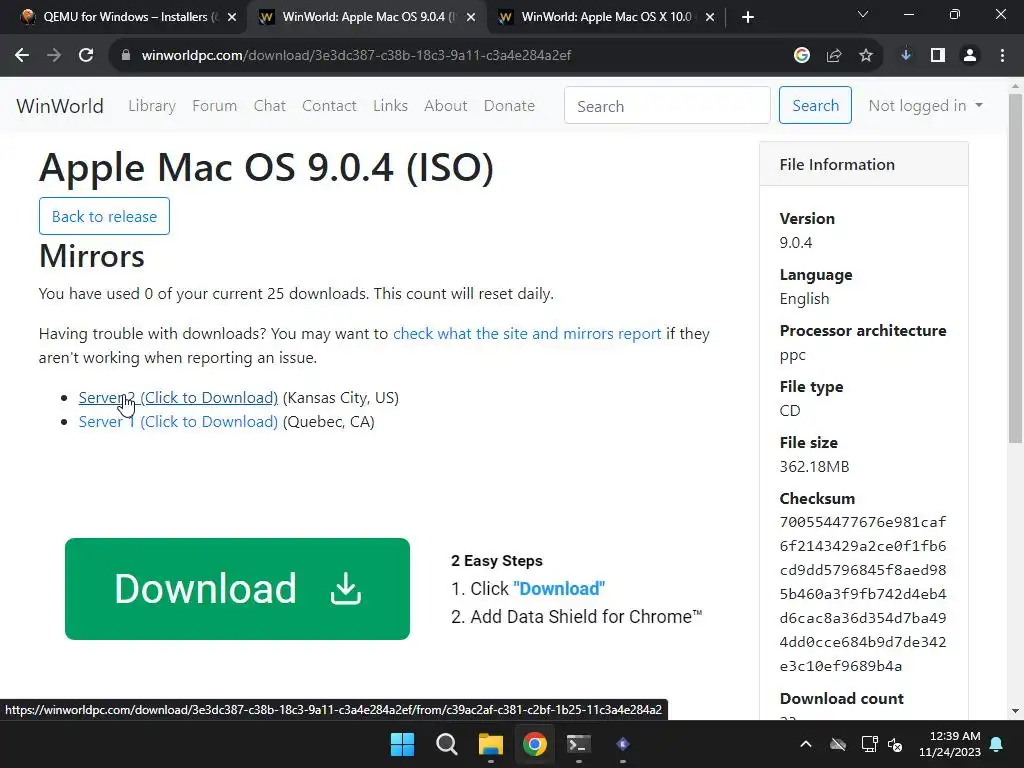
Task: Open the notifications bell icon
Action: pyautogui.click(x=997, y=744)
